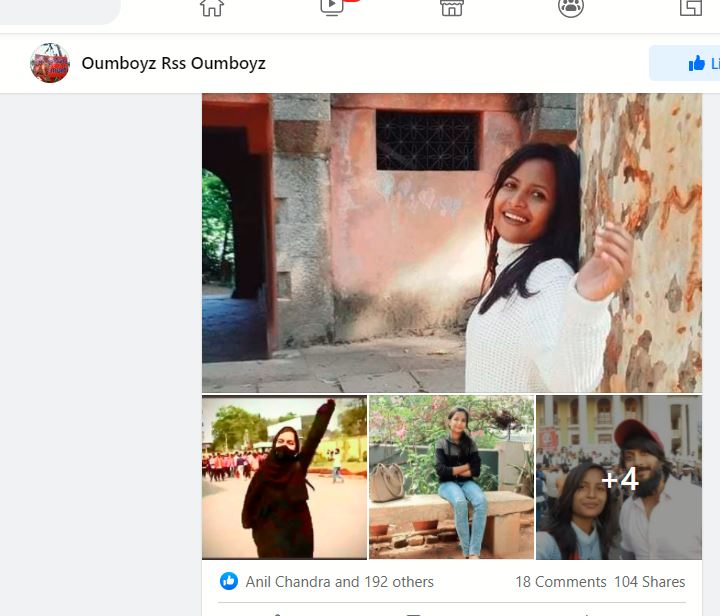Open the 18 Comments link
The image size is (720, 616).
point(560,581)
